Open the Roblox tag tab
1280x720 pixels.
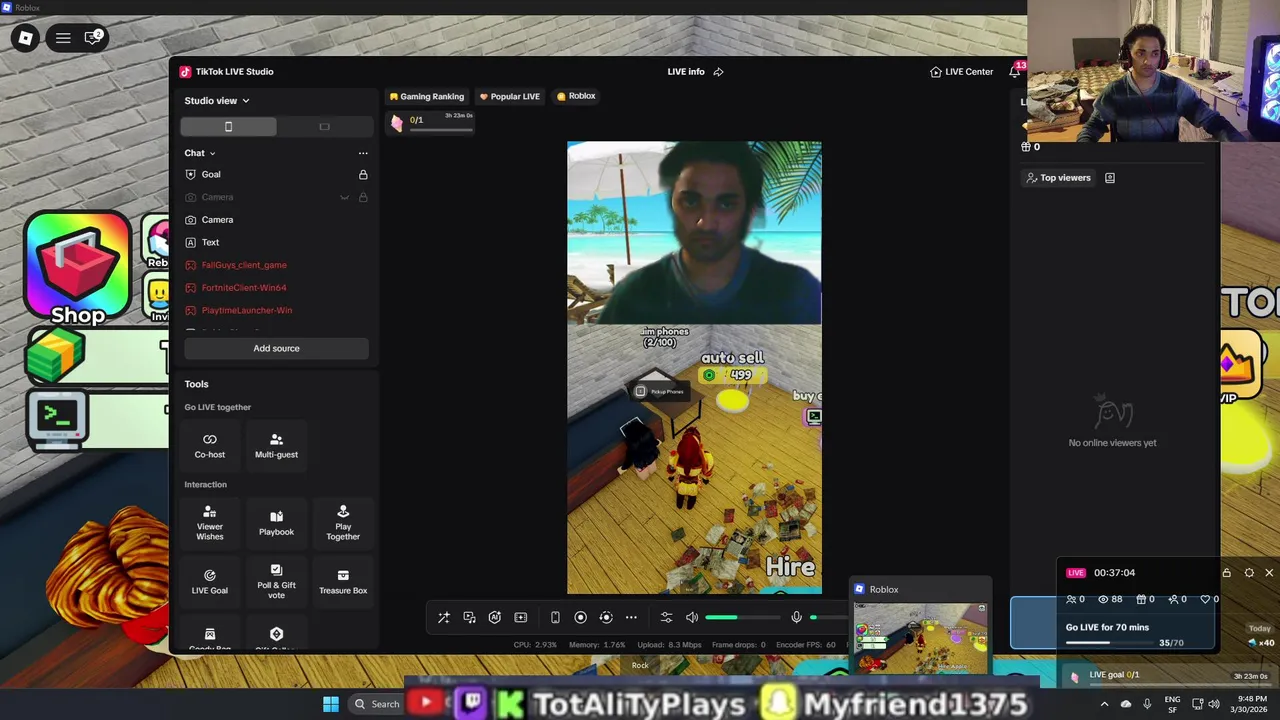click(576, 96)
